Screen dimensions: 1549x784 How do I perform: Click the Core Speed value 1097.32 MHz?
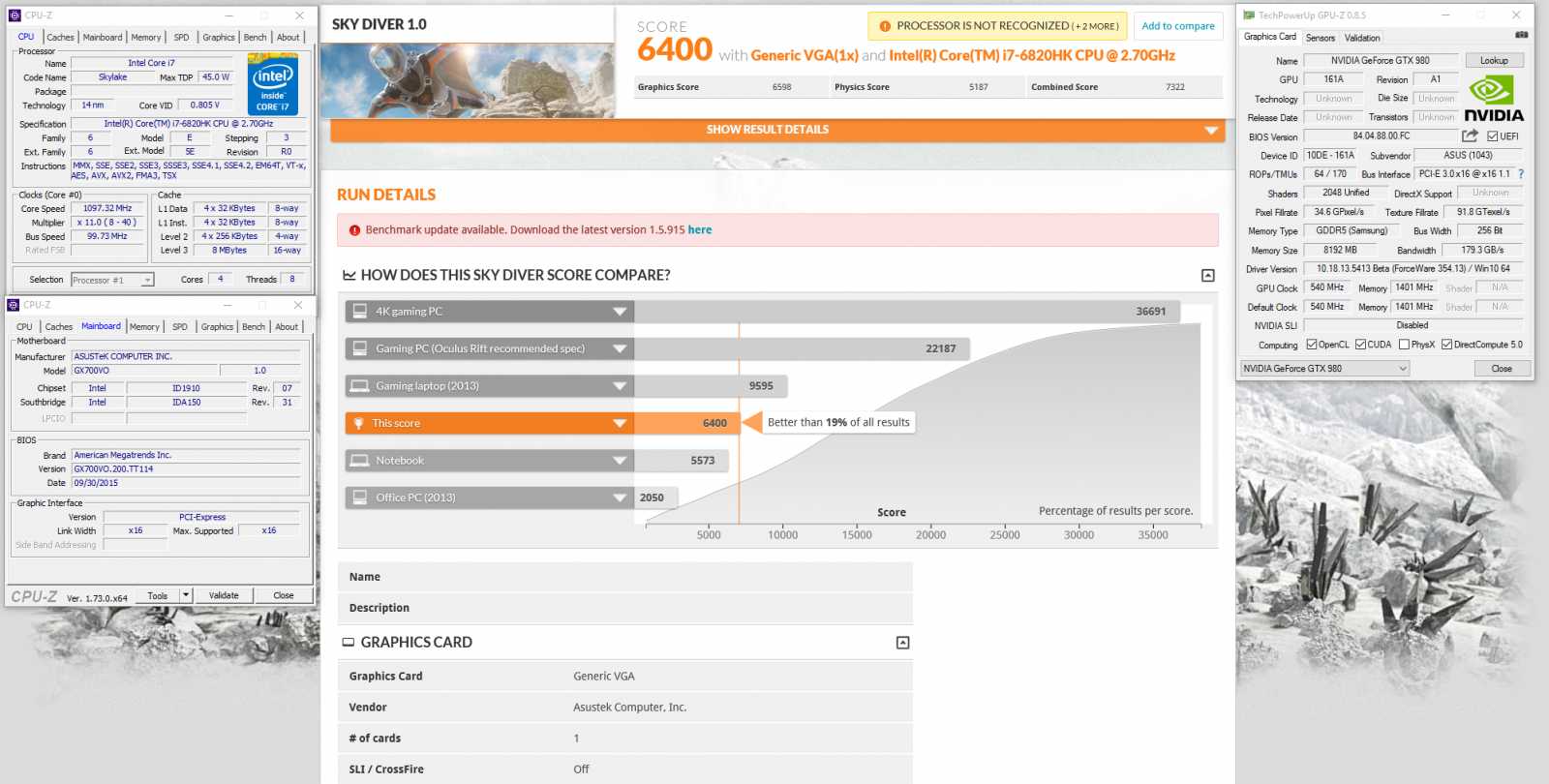pos(107,209)
